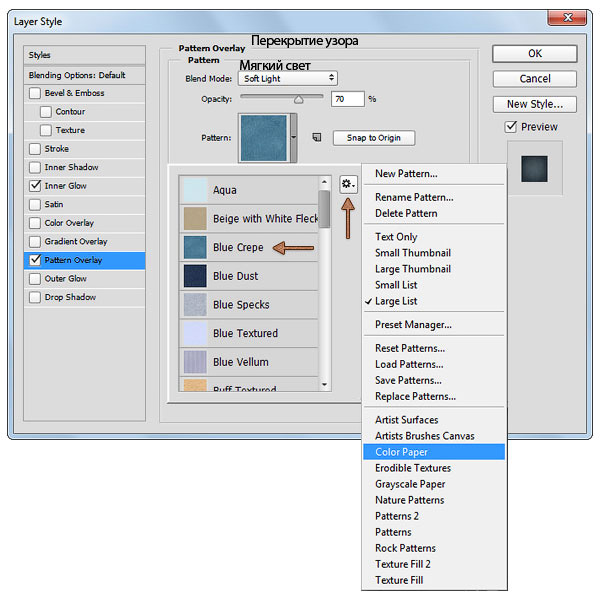The image size is (600, 600).
Task: Click the Opacity slider handle
Action: tap(299, 100)
